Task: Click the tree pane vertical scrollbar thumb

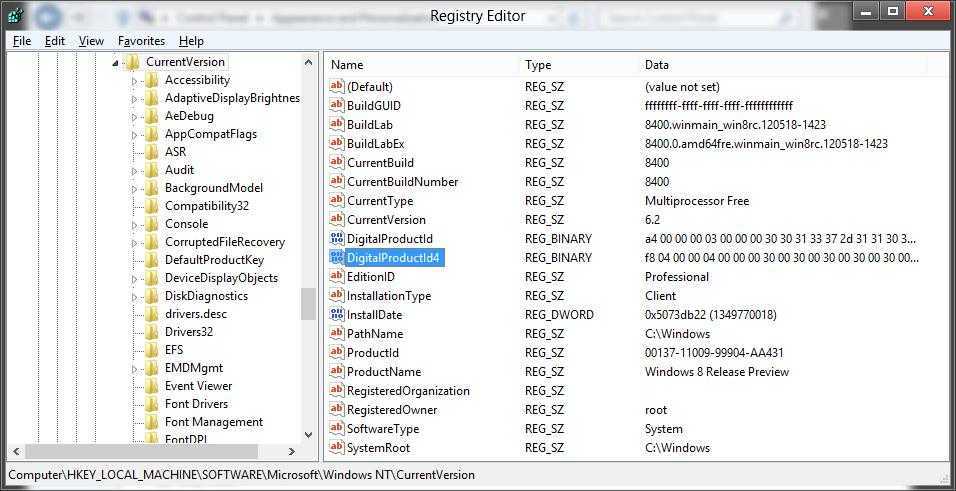Action: [x=309, y=303]
